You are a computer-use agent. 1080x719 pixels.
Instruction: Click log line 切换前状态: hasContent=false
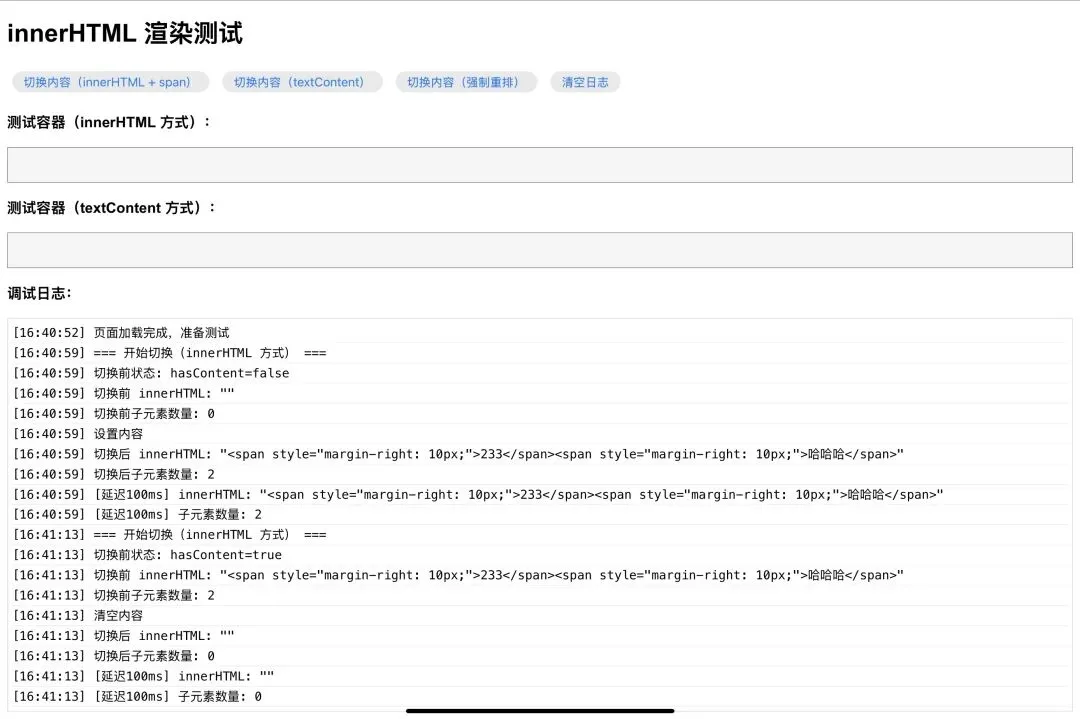coord(540,373)
